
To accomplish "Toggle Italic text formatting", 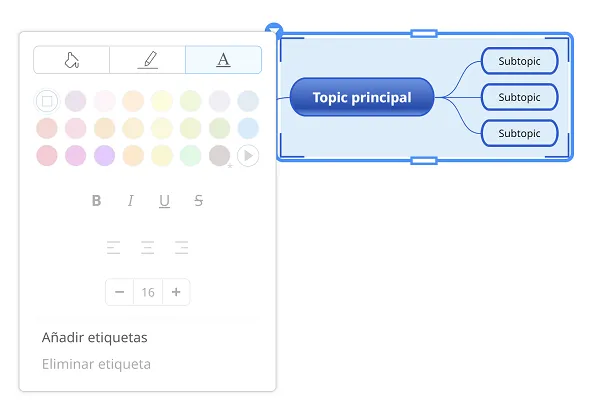I will [130, 201].
